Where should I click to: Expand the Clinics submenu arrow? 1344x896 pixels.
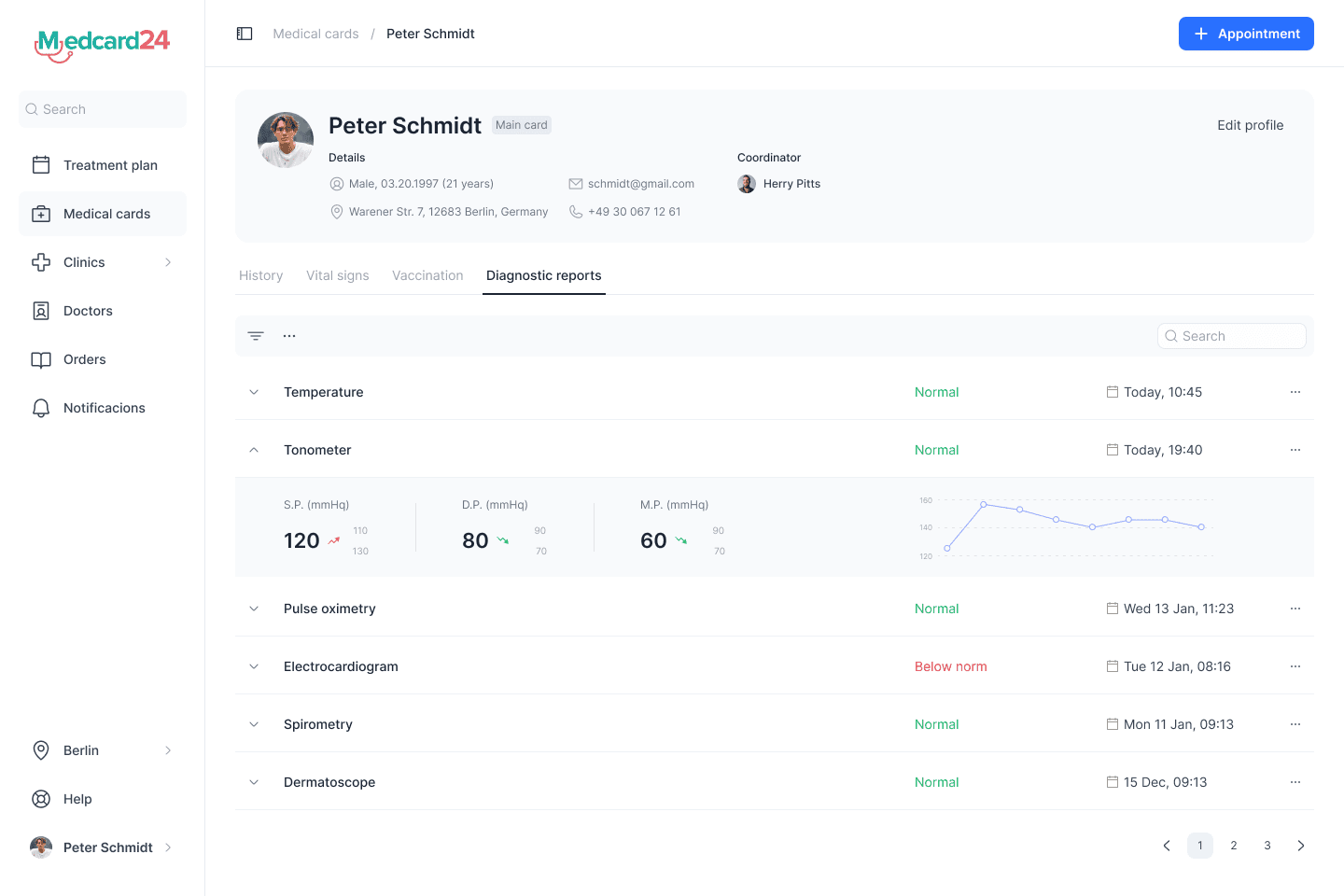(x=168, y=262)
